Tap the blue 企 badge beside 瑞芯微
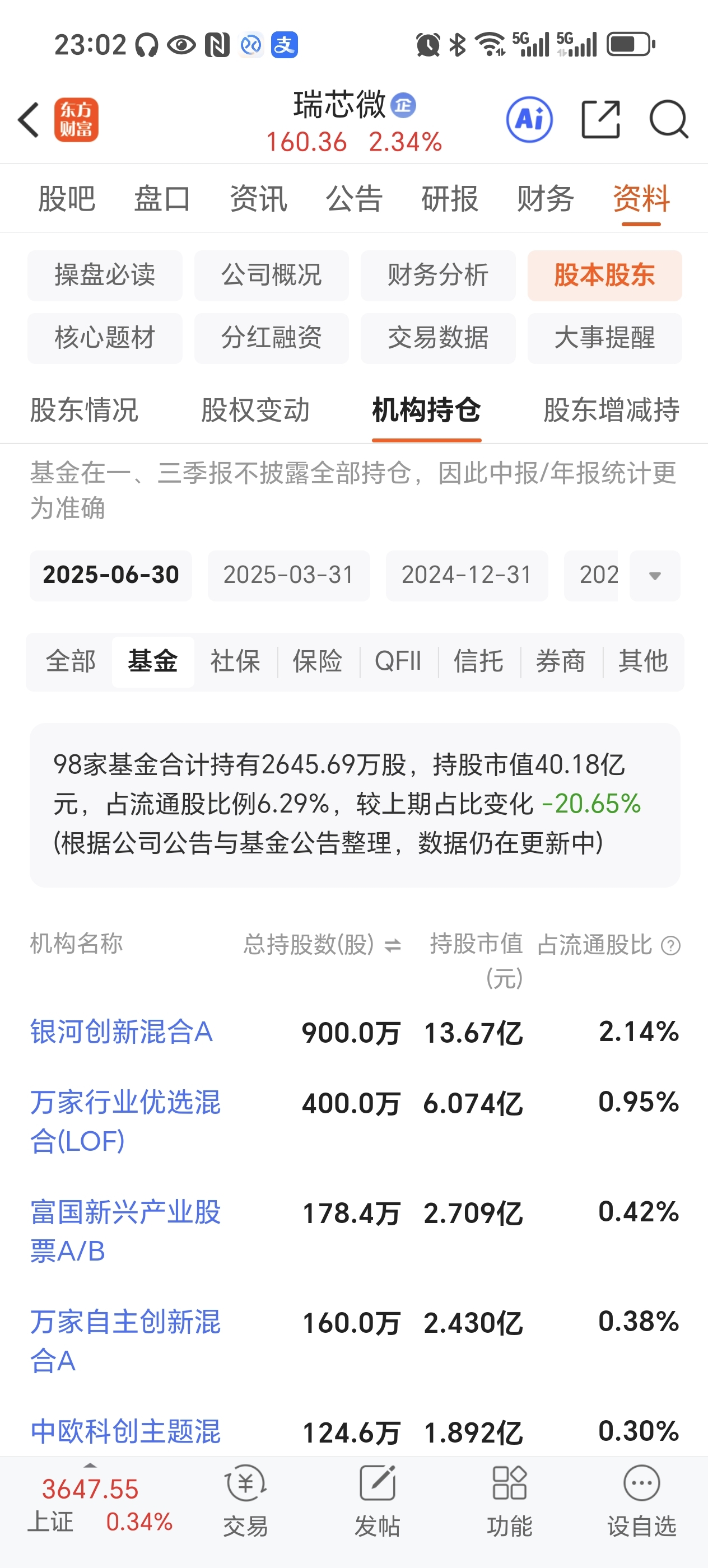708x1568 pixels. click(x=403, y=105)
